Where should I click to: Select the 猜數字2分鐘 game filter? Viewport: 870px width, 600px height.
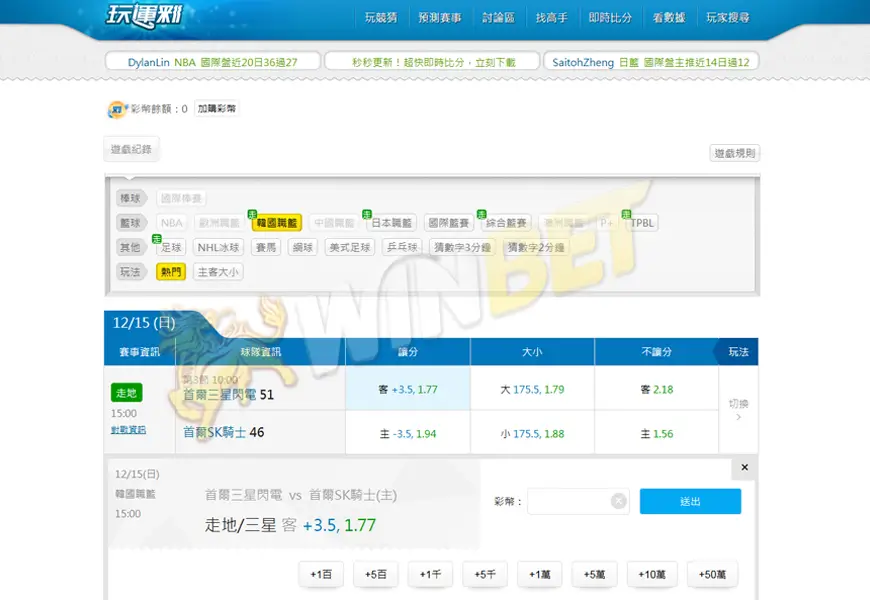point(536,247)
